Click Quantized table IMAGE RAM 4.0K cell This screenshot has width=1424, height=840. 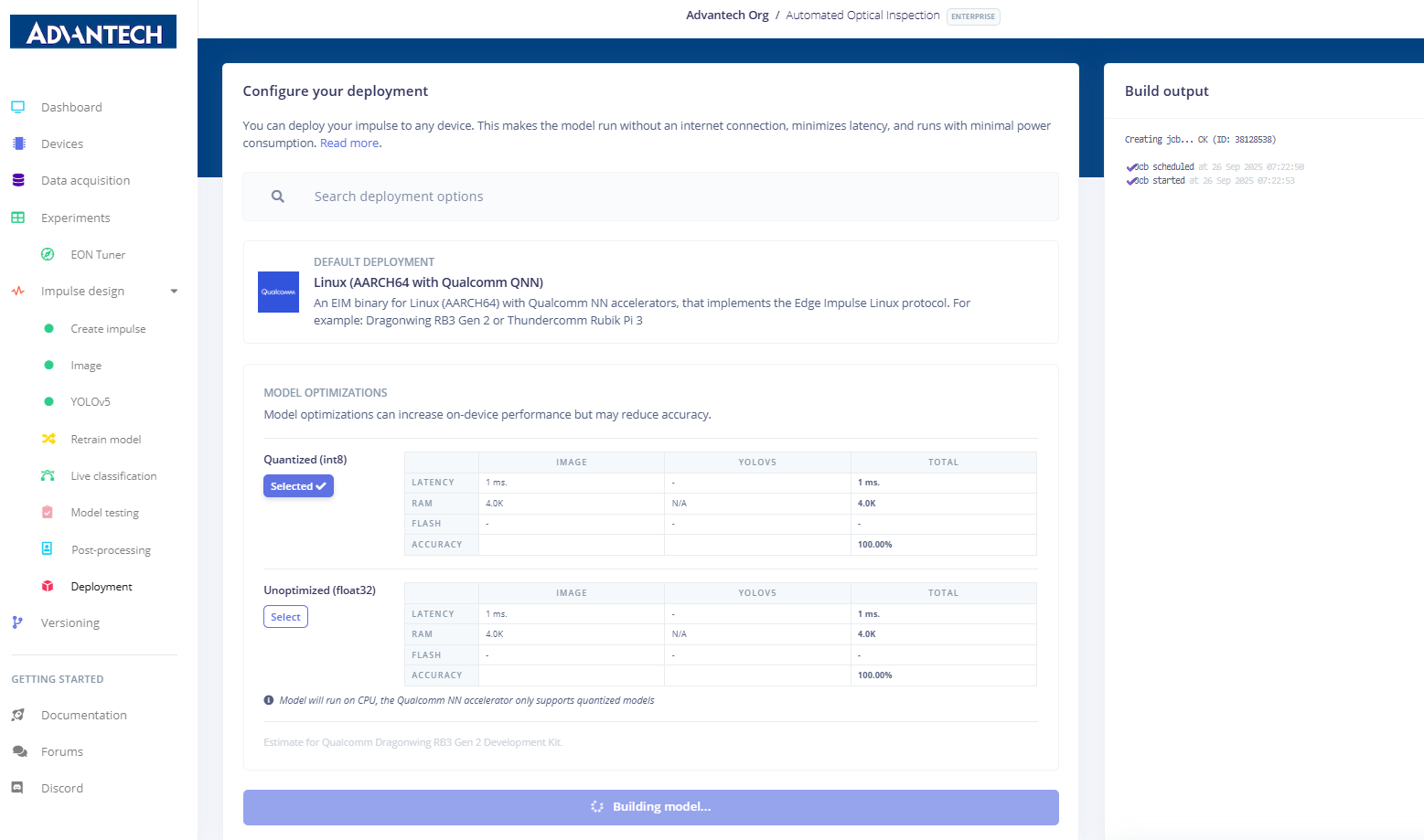[x=572, y=504]
